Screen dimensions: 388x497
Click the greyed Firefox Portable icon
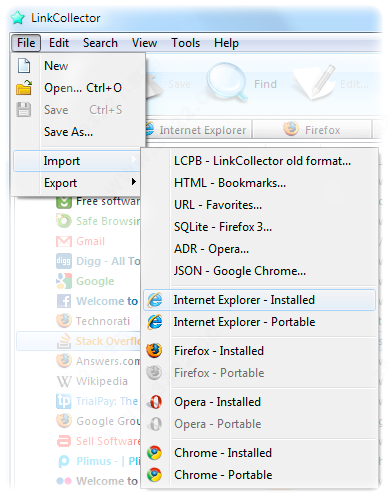pyautogui.click(x=154, y=373)
